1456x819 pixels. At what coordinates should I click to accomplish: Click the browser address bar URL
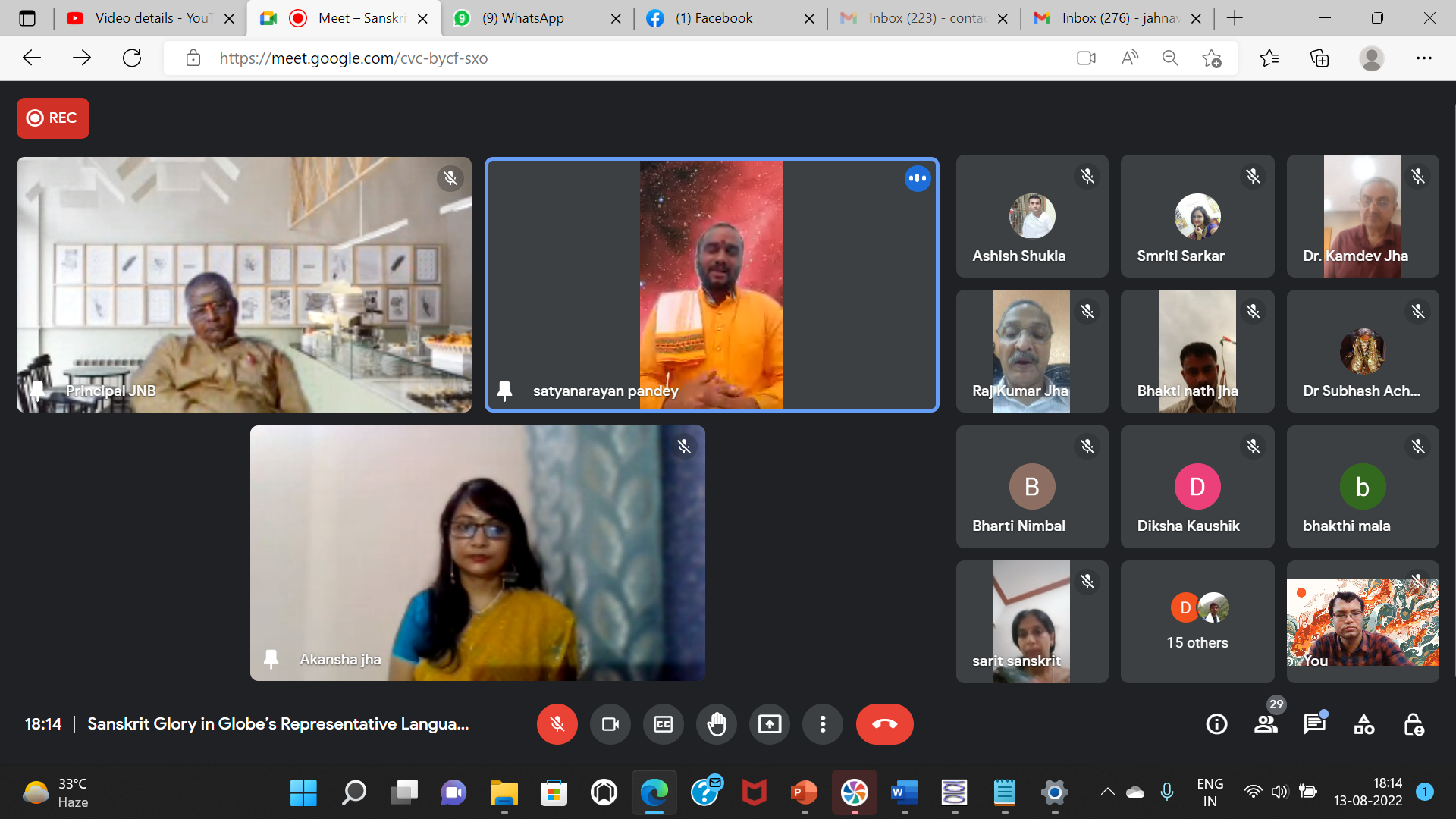[353, 58]
